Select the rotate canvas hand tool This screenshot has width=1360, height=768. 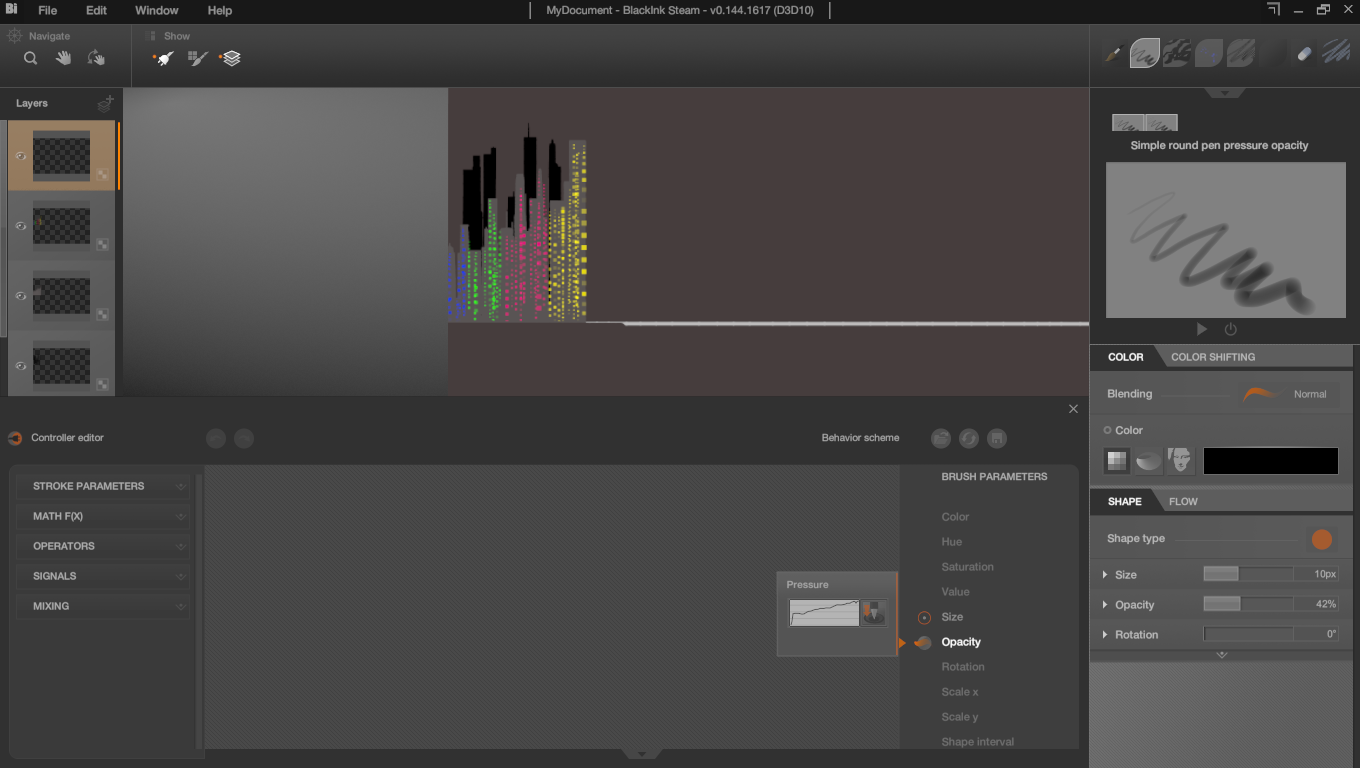(96, 58)
